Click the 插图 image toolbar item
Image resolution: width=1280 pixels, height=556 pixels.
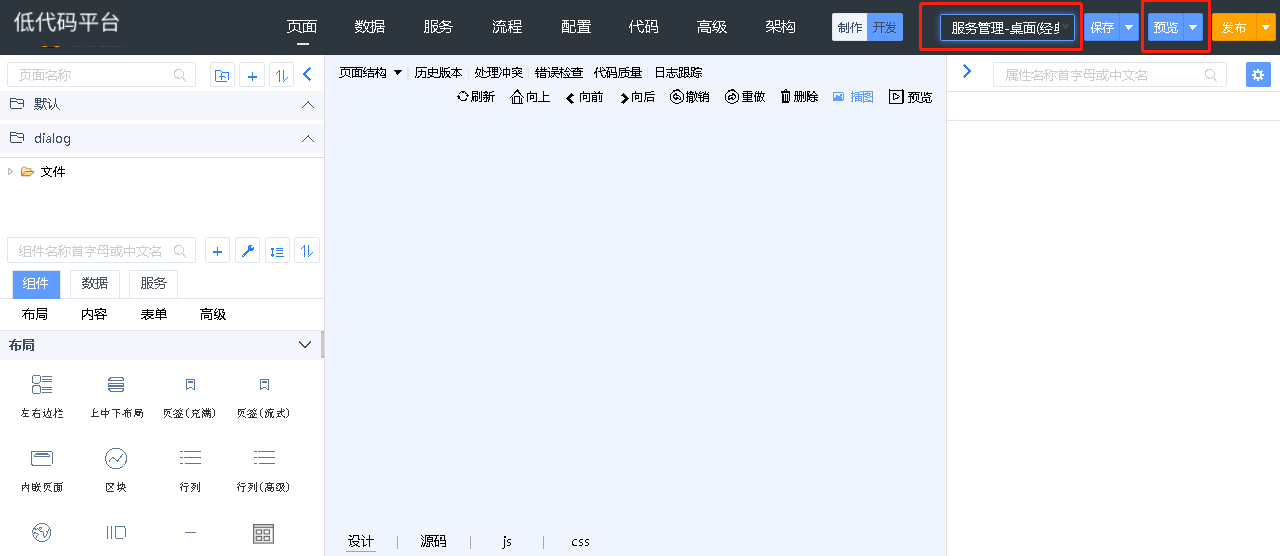coord(853,97)
